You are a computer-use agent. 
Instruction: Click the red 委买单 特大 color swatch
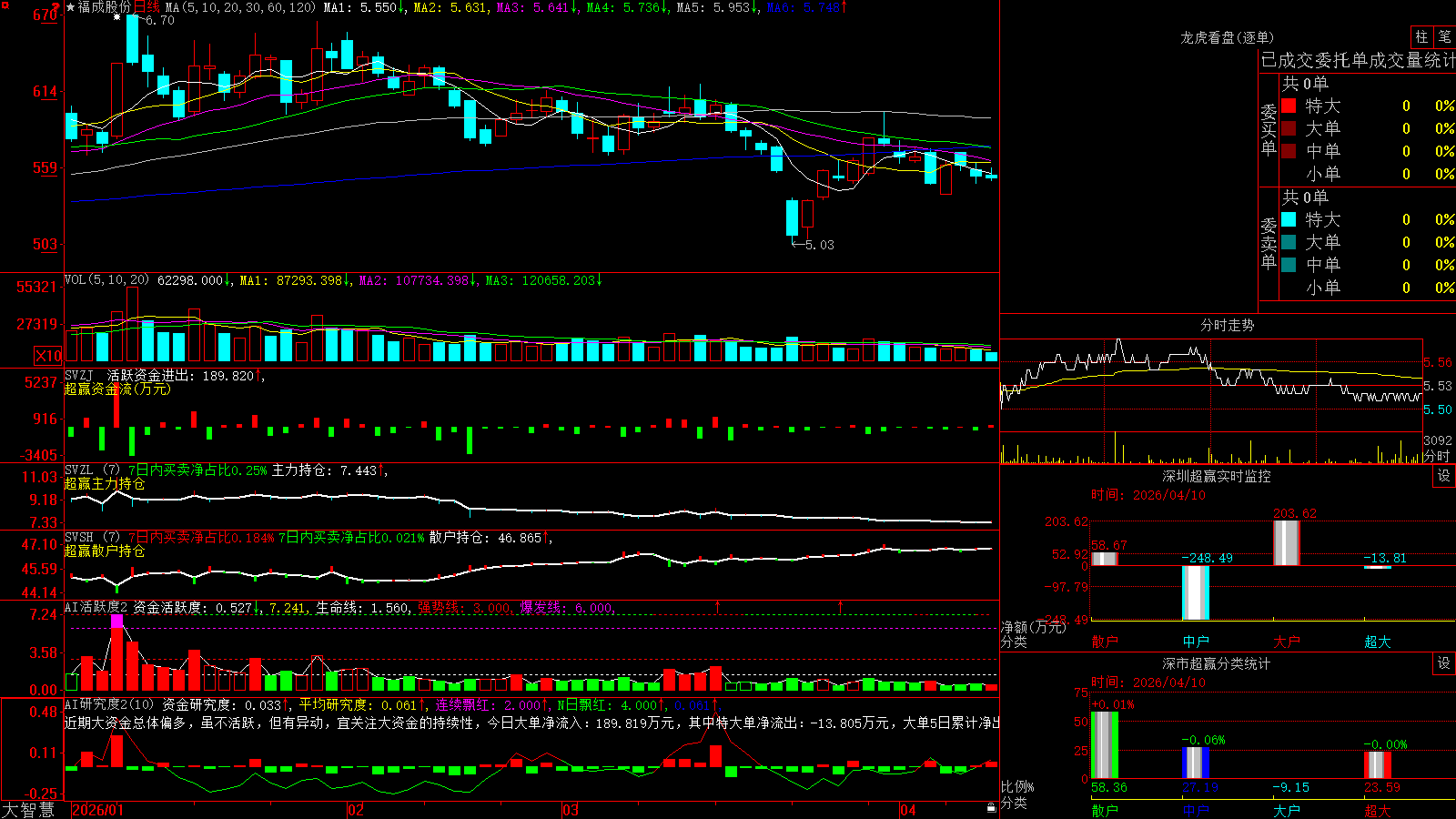tap(1289, 106)
